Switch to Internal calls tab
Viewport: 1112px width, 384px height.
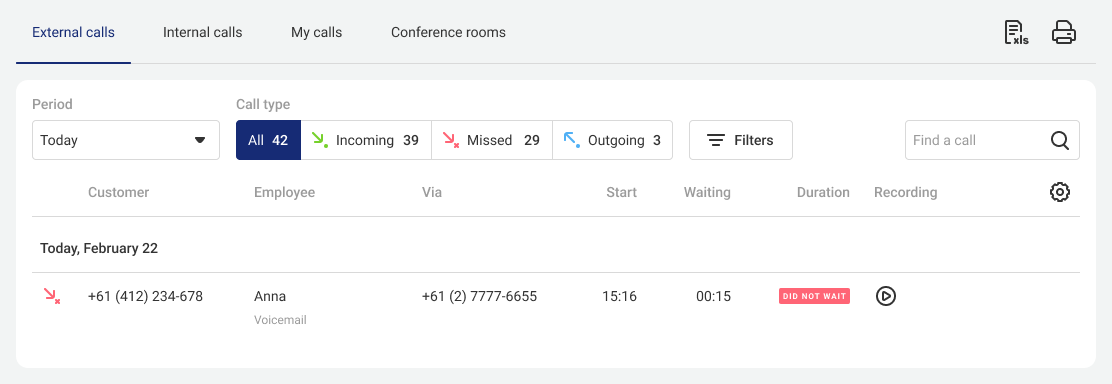202,33
